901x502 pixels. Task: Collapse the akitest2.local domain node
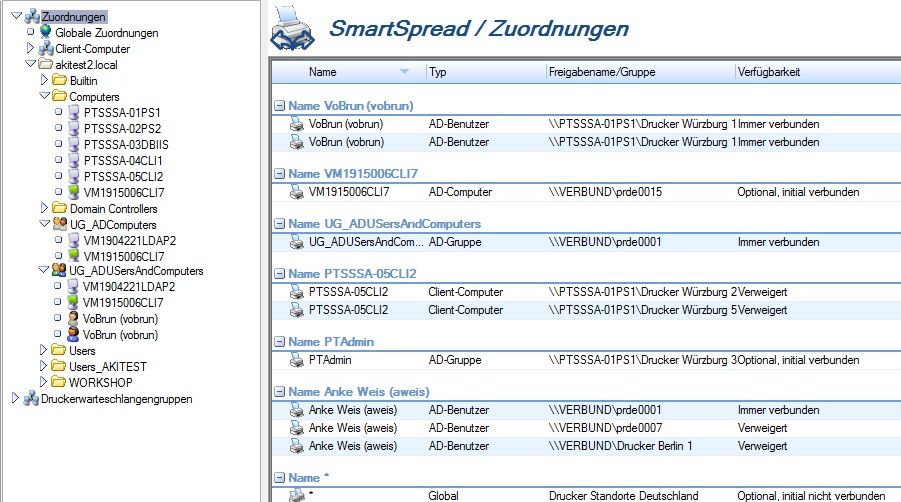(30, 64)
